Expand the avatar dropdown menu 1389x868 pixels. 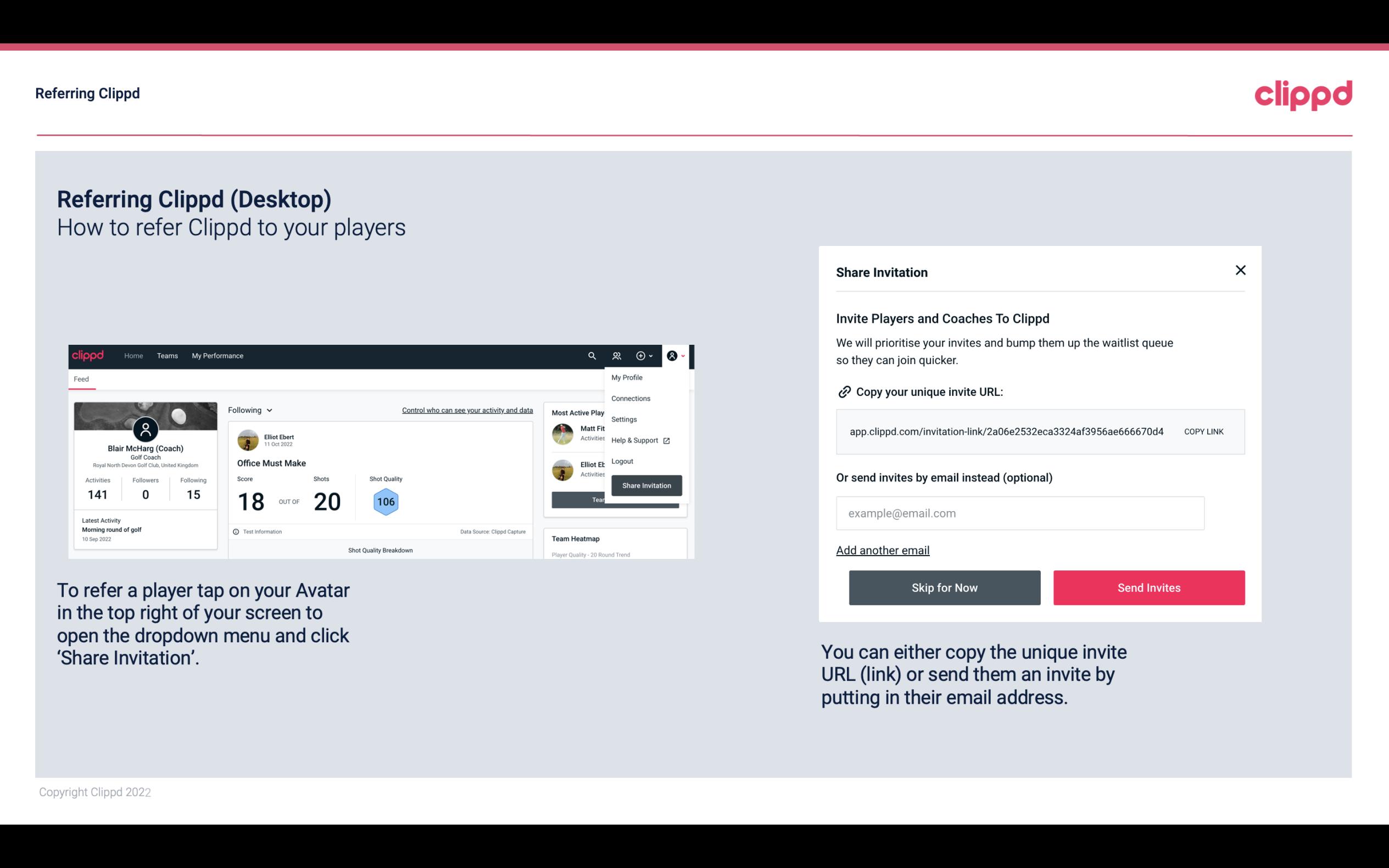click(x=673, y=355)
